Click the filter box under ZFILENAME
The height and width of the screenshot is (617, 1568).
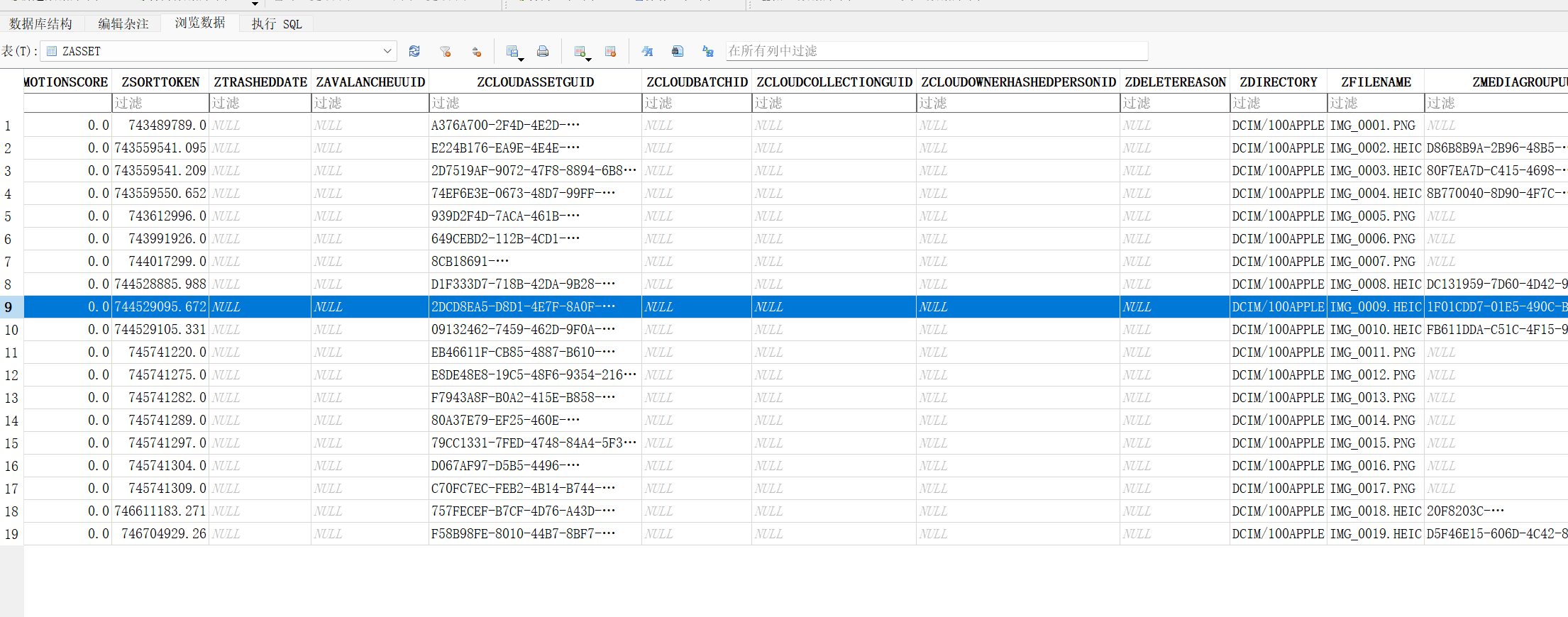pyautogui.click(x=1376, y=103)
